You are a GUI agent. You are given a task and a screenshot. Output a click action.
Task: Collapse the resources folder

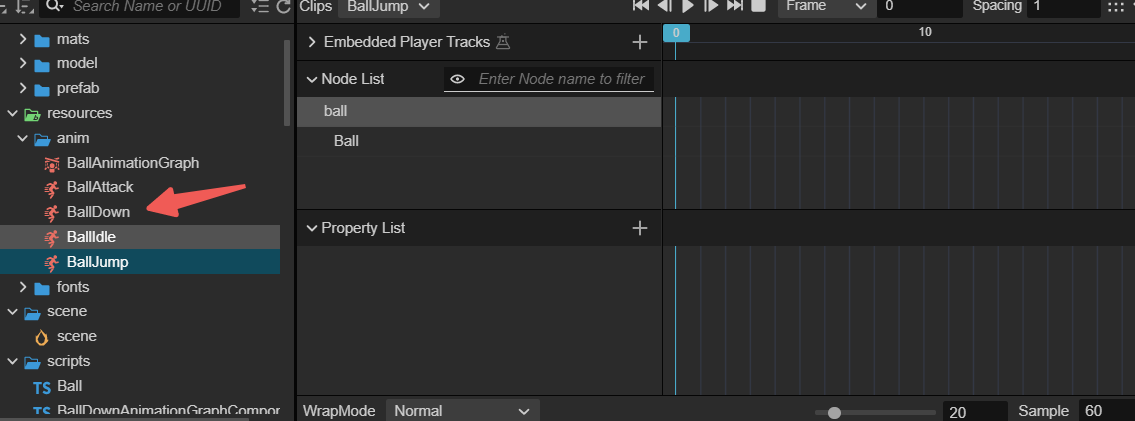pos(12,113)
